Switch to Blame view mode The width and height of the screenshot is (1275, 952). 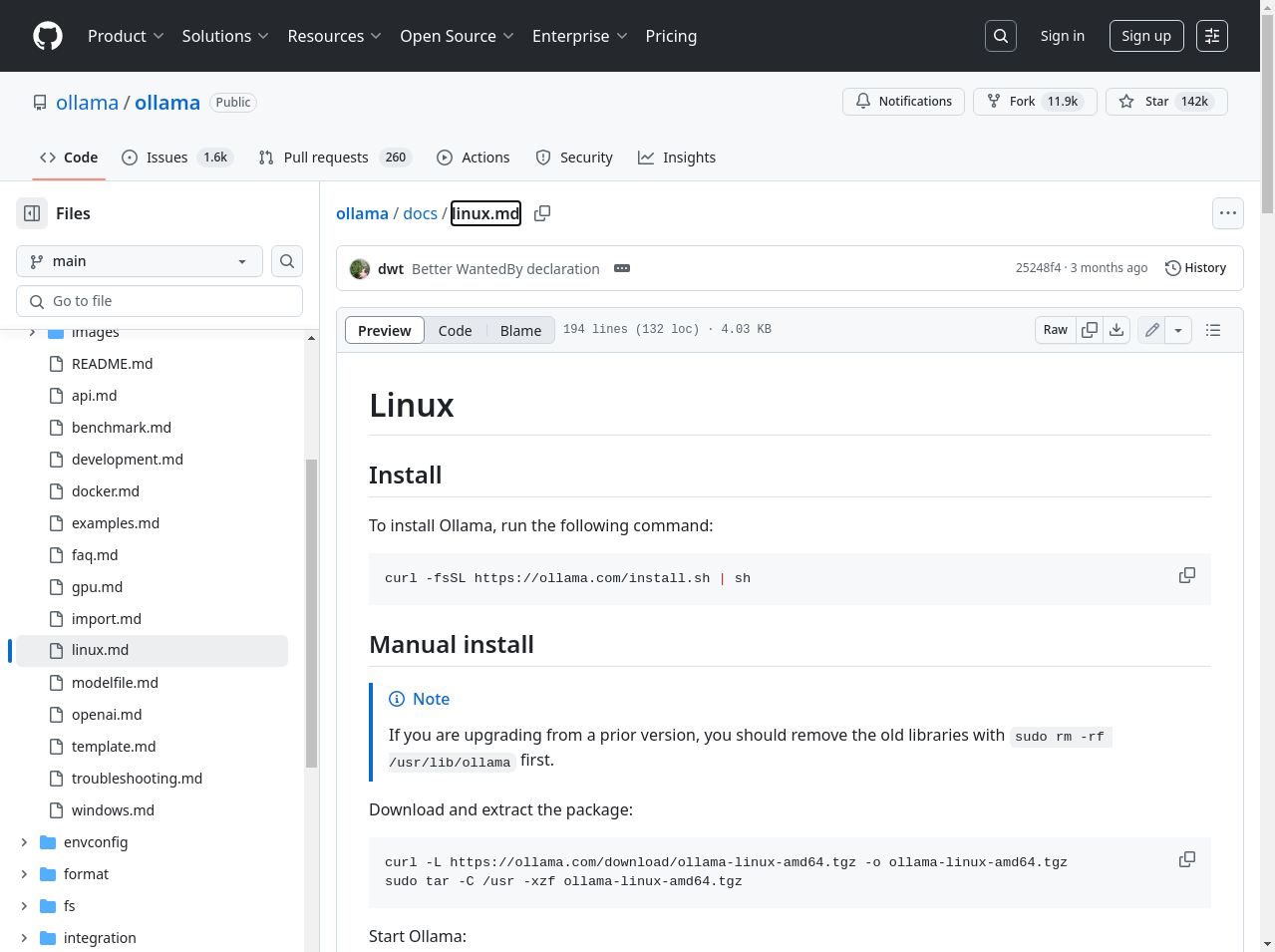[520, 330]
